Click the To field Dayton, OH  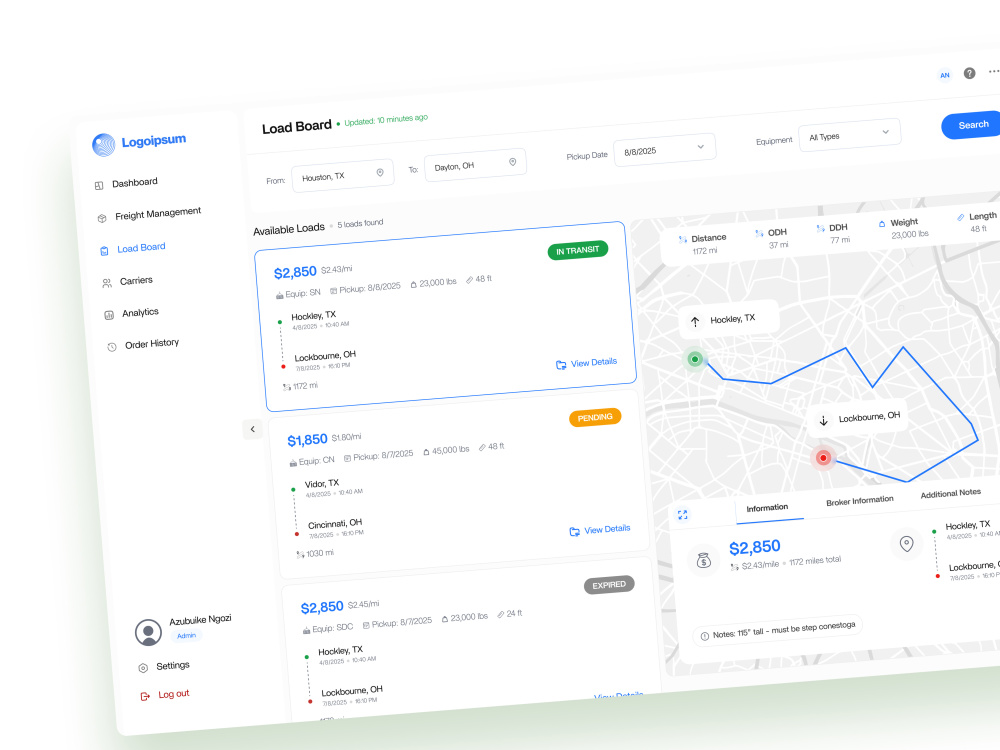(475, 165)
